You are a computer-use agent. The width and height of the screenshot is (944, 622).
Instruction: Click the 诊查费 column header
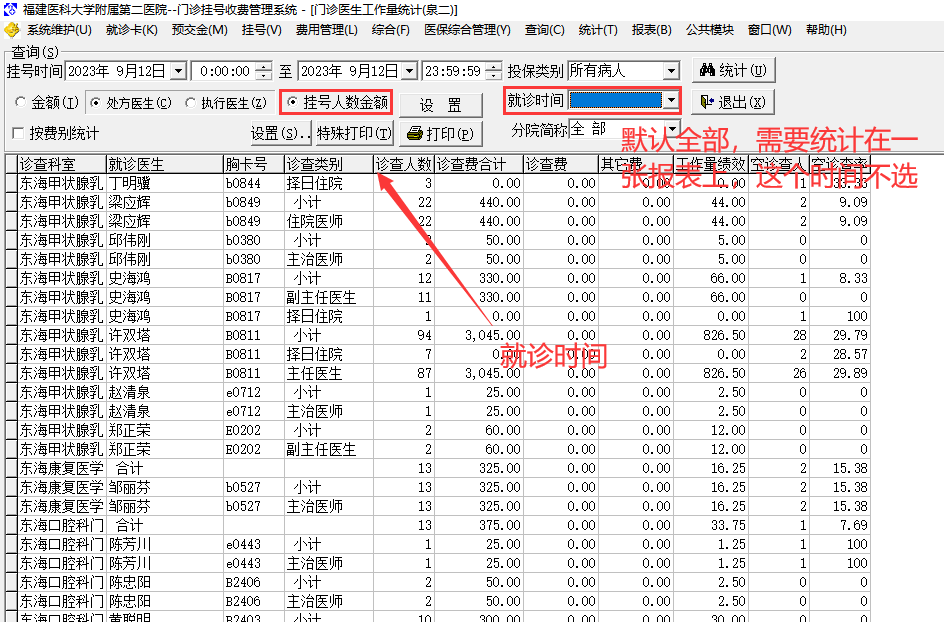560,164
